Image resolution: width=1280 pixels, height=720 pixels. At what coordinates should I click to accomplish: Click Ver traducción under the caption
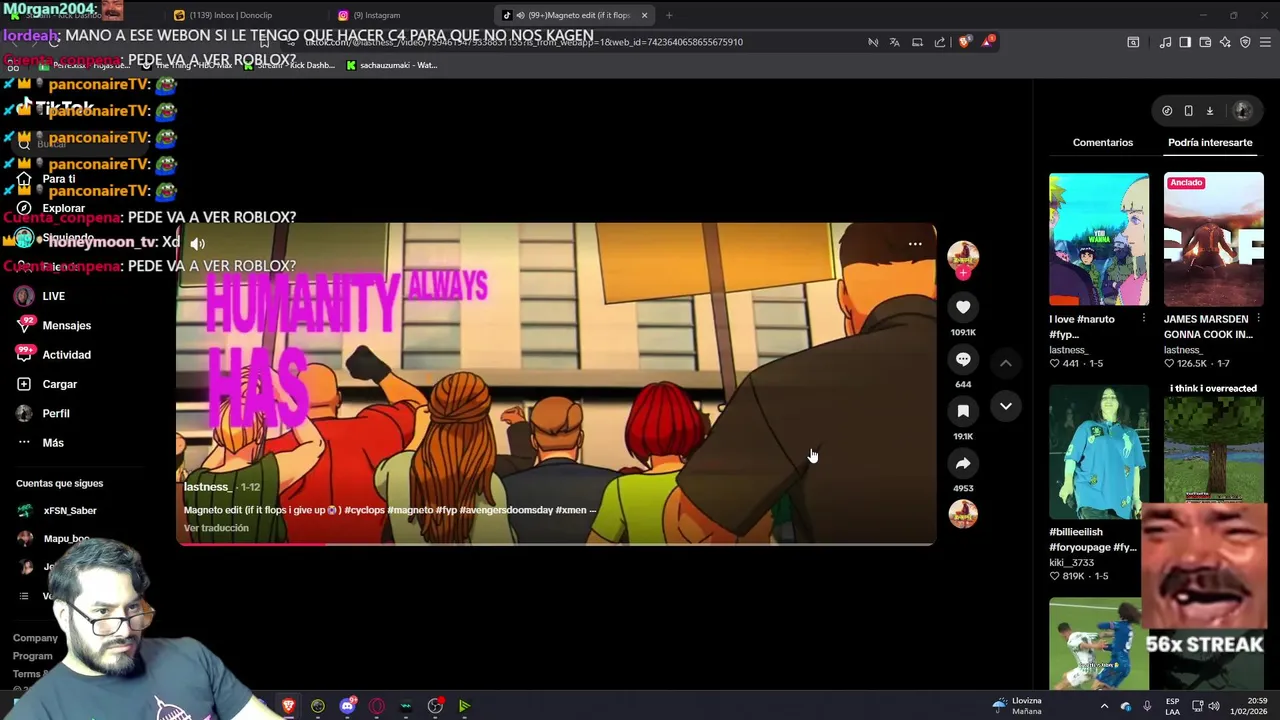tap(216, 528)
